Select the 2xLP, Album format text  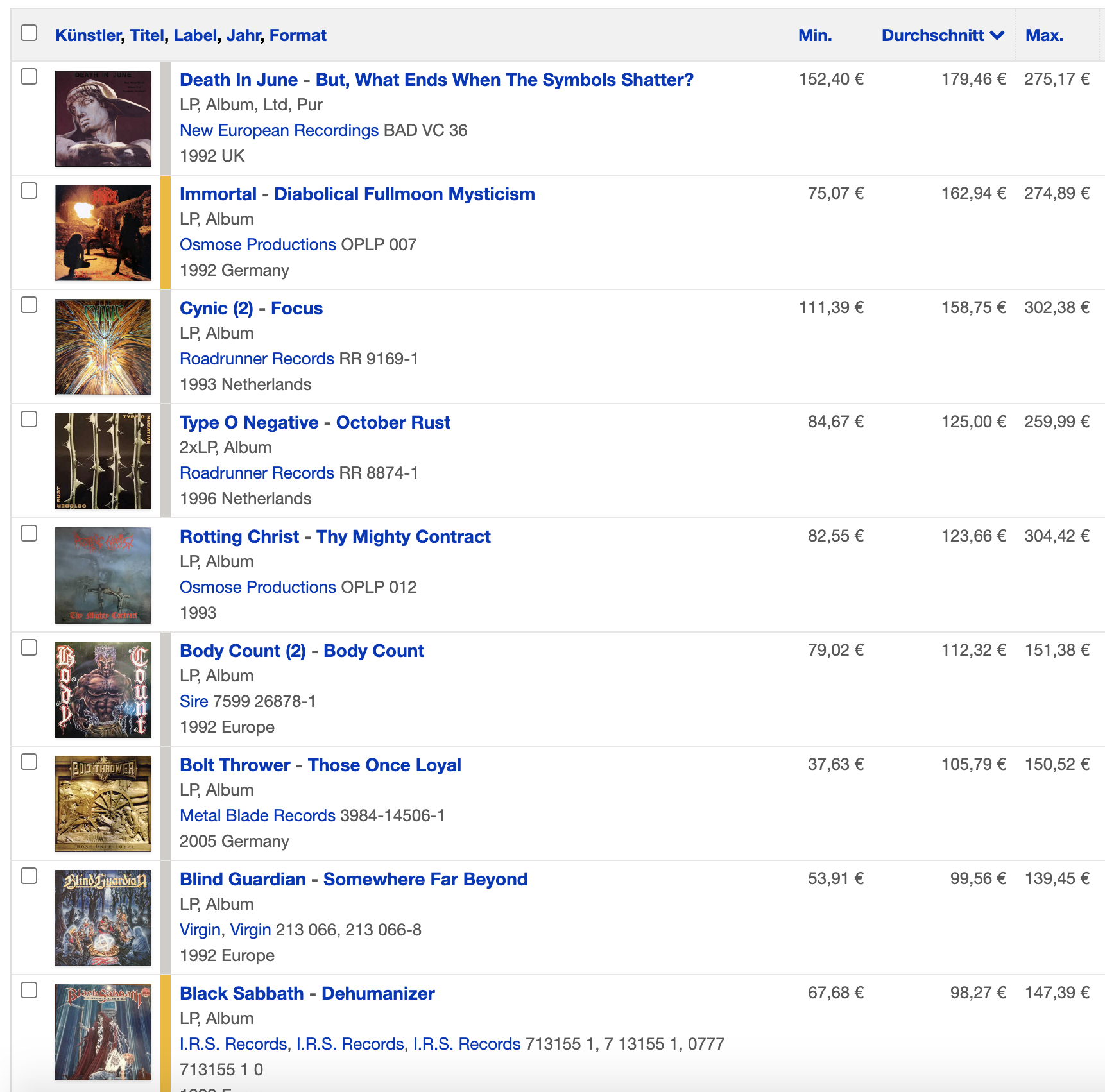pyautogui.click(x=225, y=447)
